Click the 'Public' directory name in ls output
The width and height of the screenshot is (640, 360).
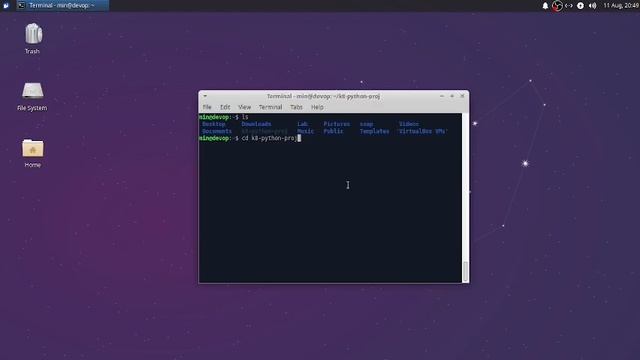pos(333,131)
